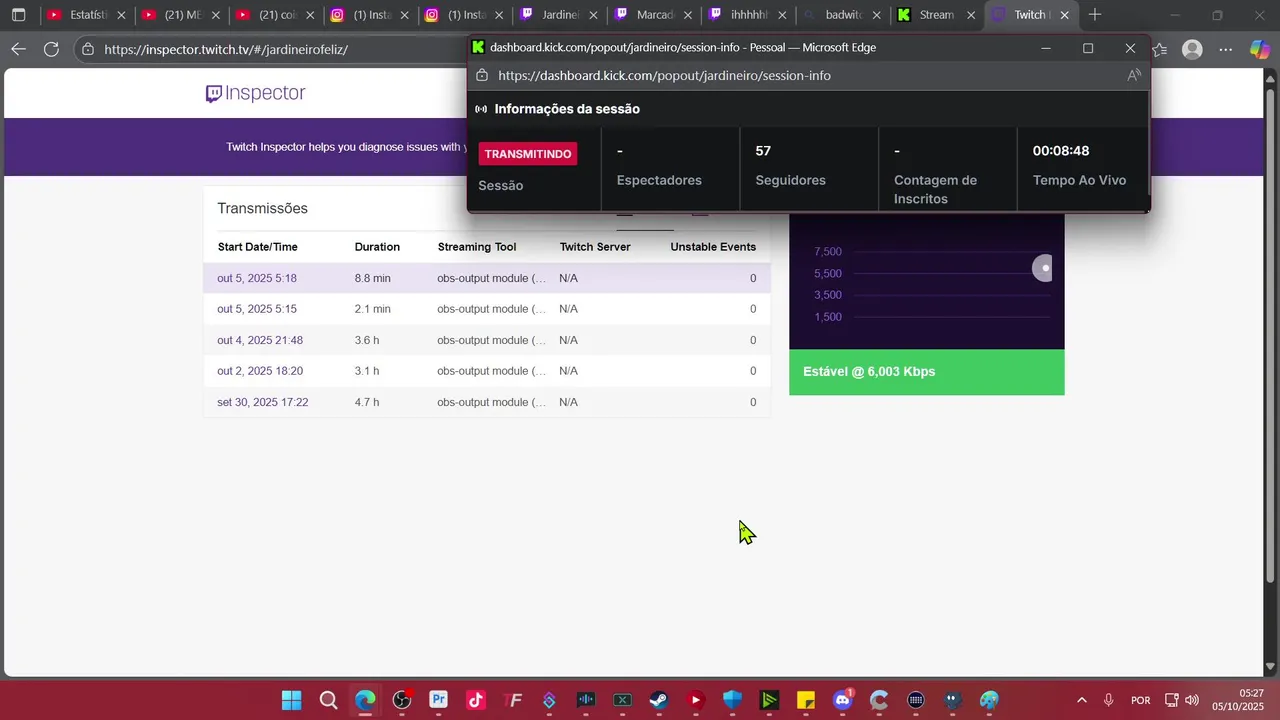Click the 8.8 min duration cell
The height and width of the screenshot is (720, 1280).
(373, 278)
